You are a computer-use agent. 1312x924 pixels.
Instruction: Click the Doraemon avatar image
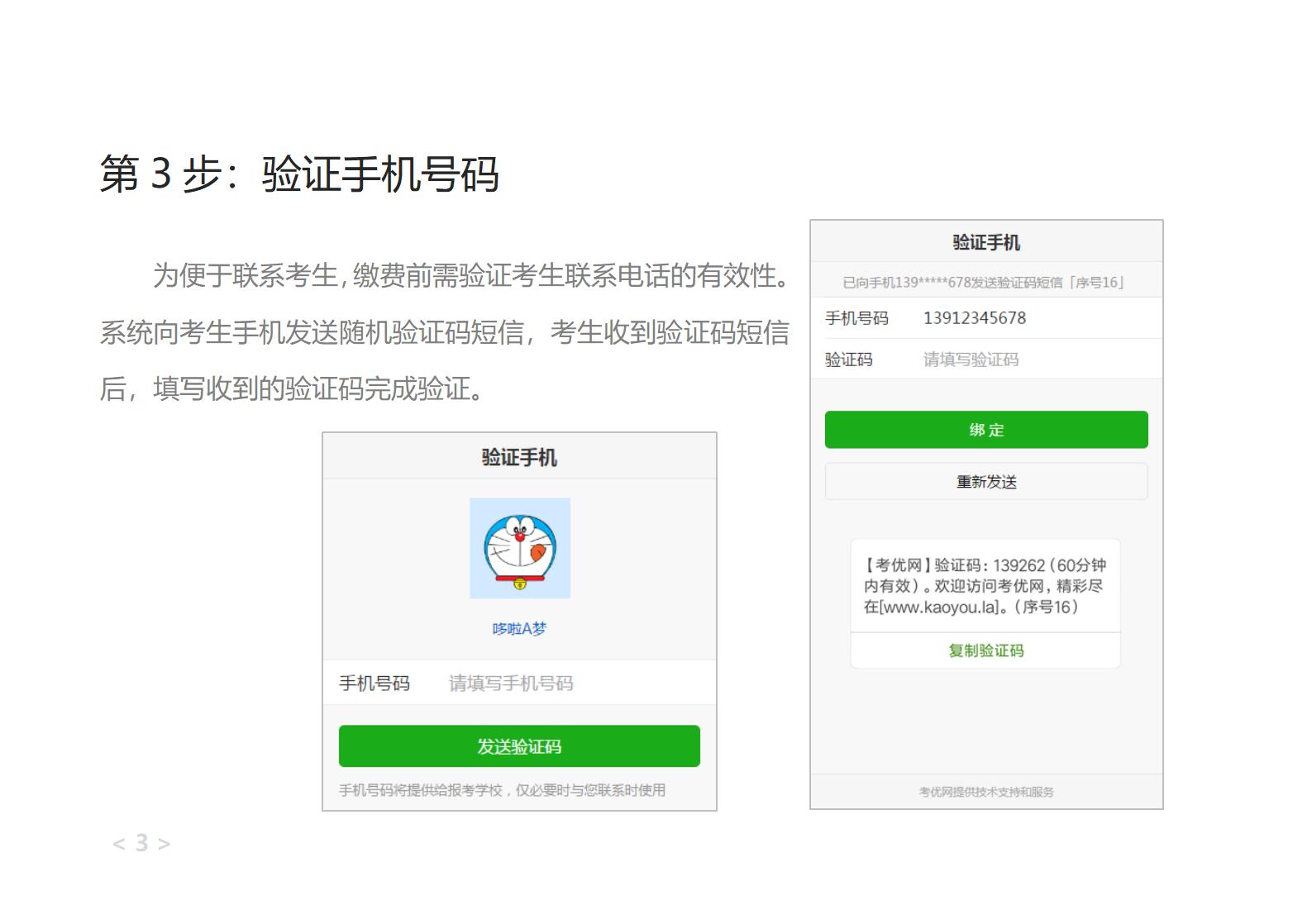519,548
